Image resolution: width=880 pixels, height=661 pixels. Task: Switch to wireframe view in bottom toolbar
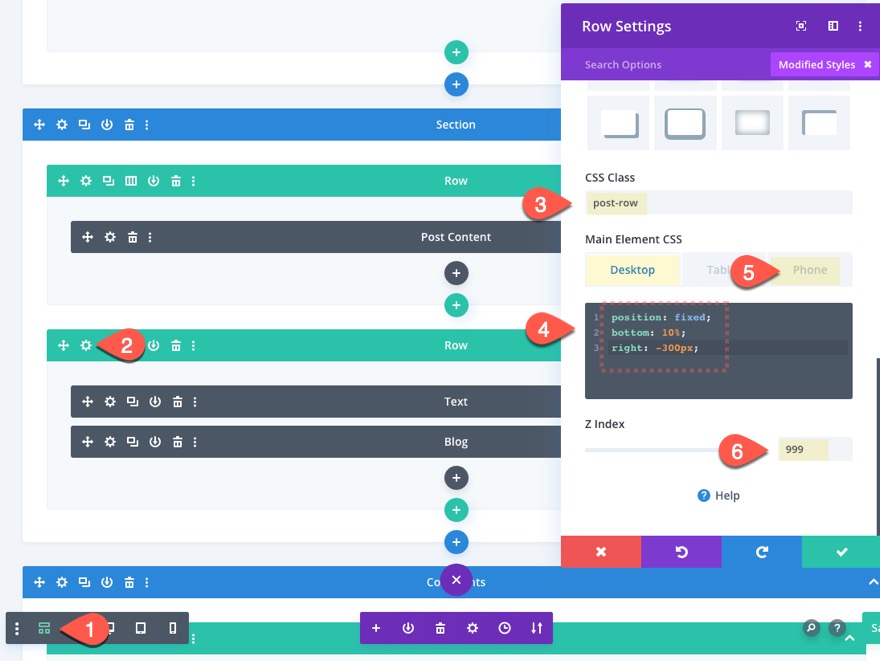[x=44, y=628]
